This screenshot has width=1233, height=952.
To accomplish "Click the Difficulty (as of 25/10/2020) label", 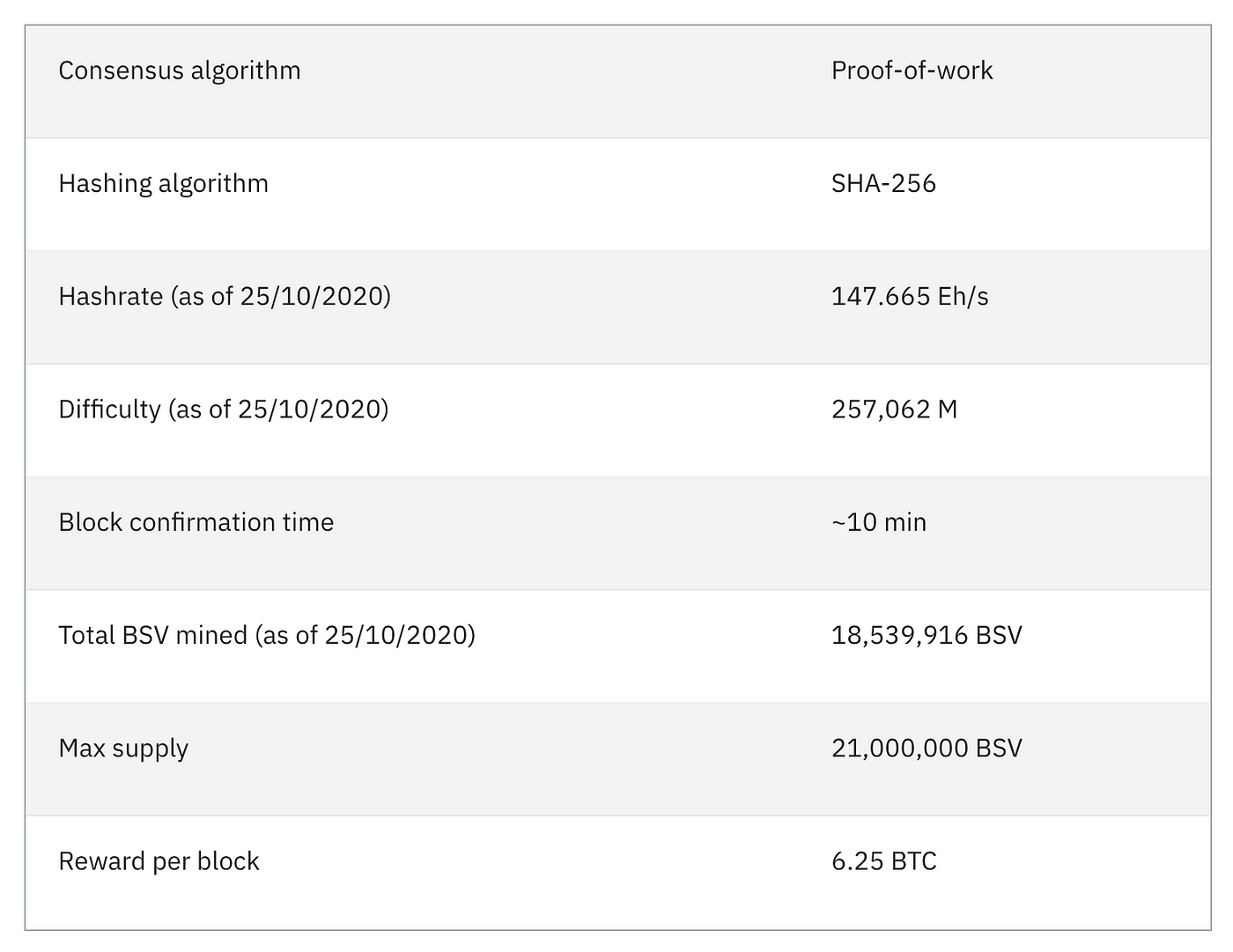I will [x=224, y=410].
